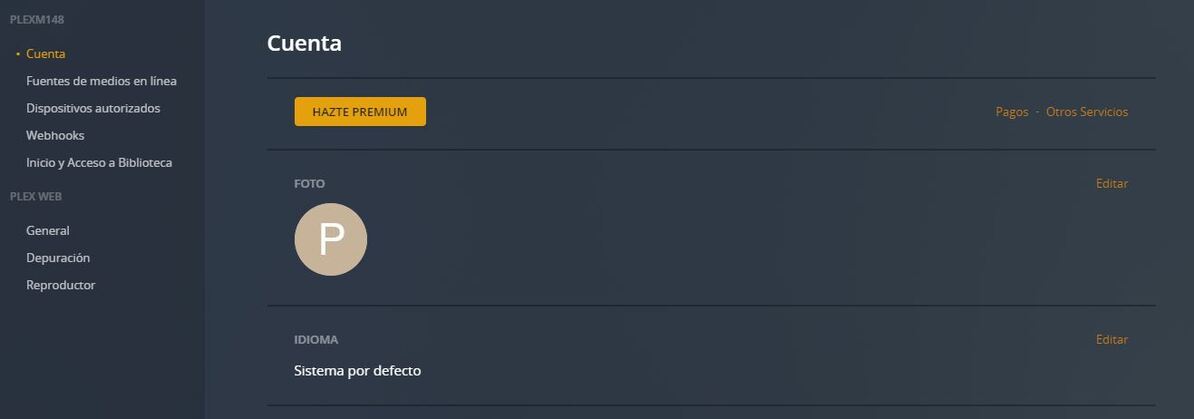Click the FOTO section label
Viewport: 1194px width, 419px height.
click(309, 184)
